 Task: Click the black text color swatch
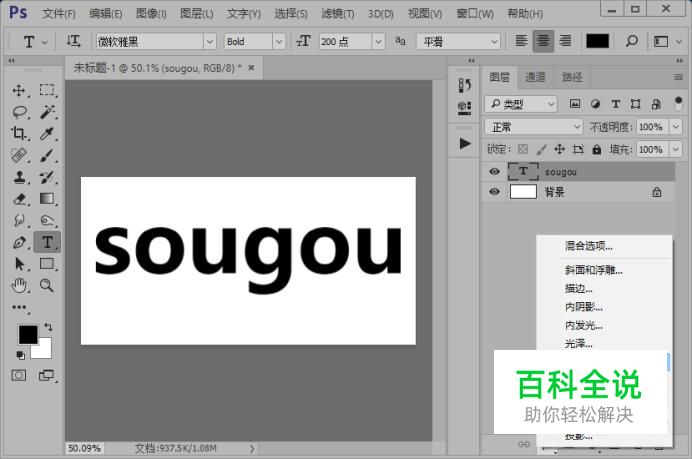[x=597, y=41]
